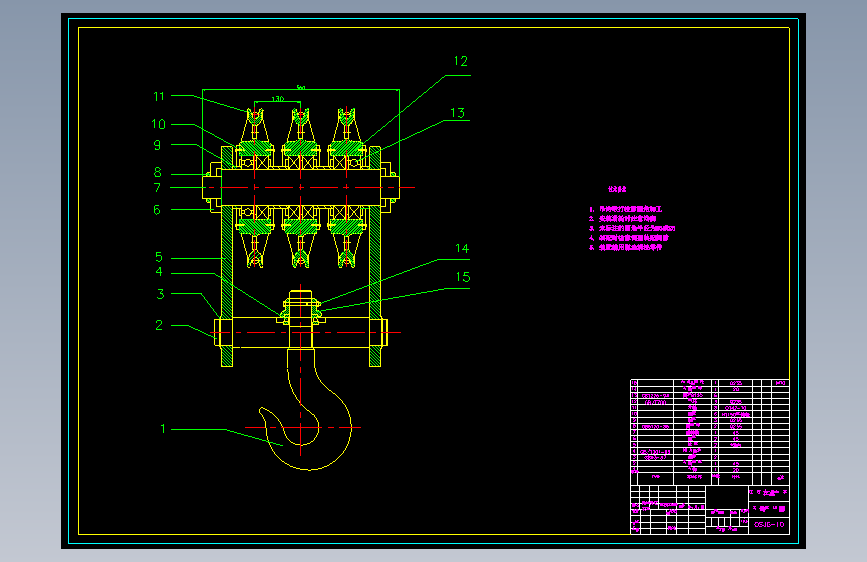Screen dimensions: 867x562
Task: Click callout number 13 beside the pulley block
Action: click(457, 113)
